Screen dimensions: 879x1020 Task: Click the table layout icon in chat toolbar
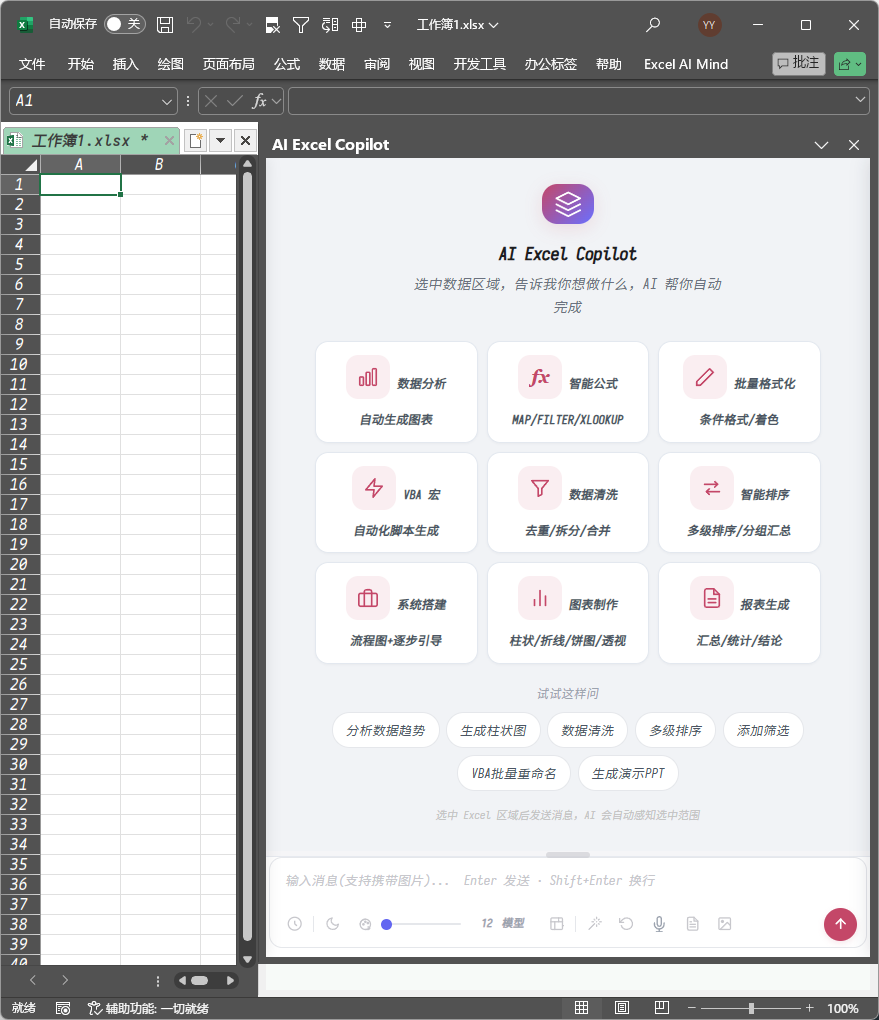tap(556, 924)
